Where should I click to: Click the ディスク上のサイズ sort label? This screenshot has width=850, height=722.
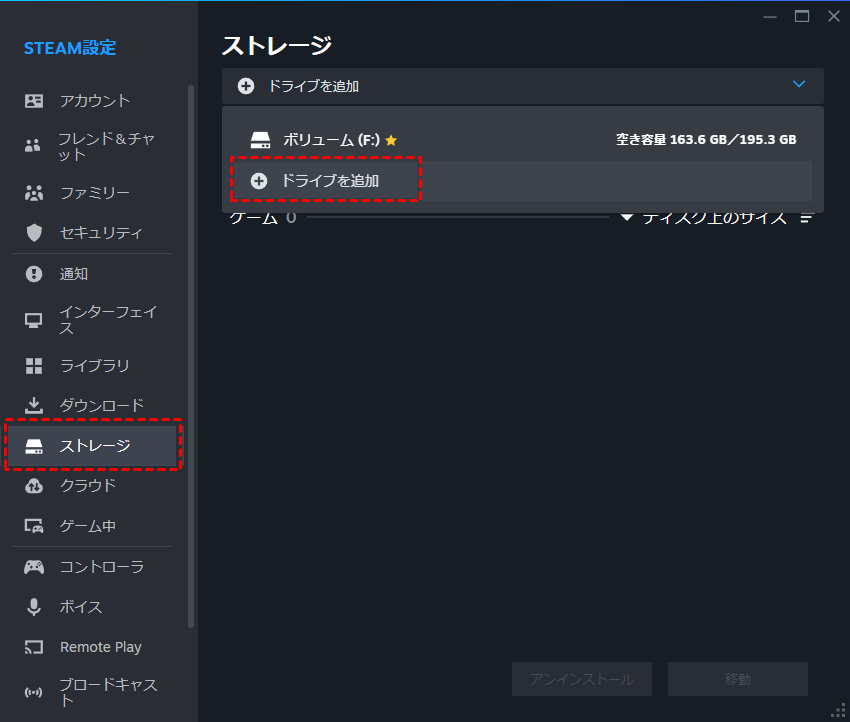click(x=714, y=218)
